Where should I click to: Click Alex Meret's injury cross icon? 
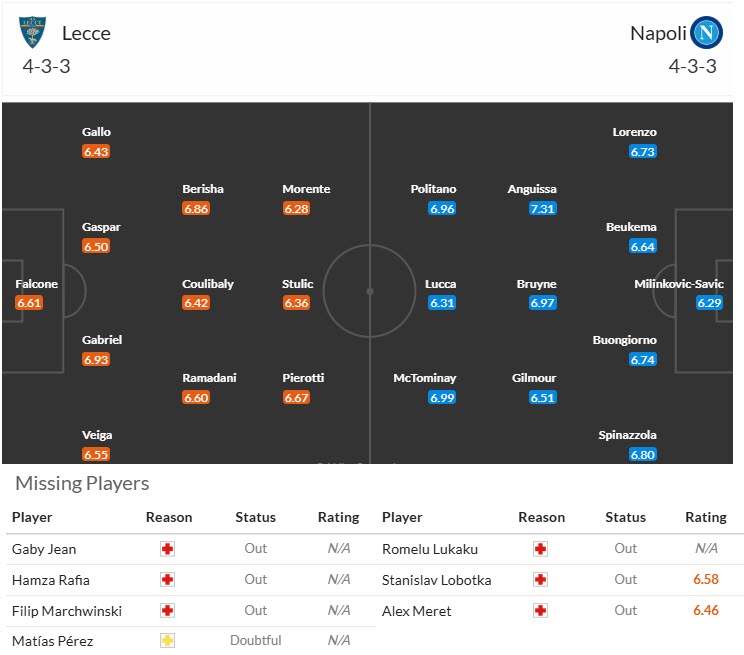tap(541, 610)
